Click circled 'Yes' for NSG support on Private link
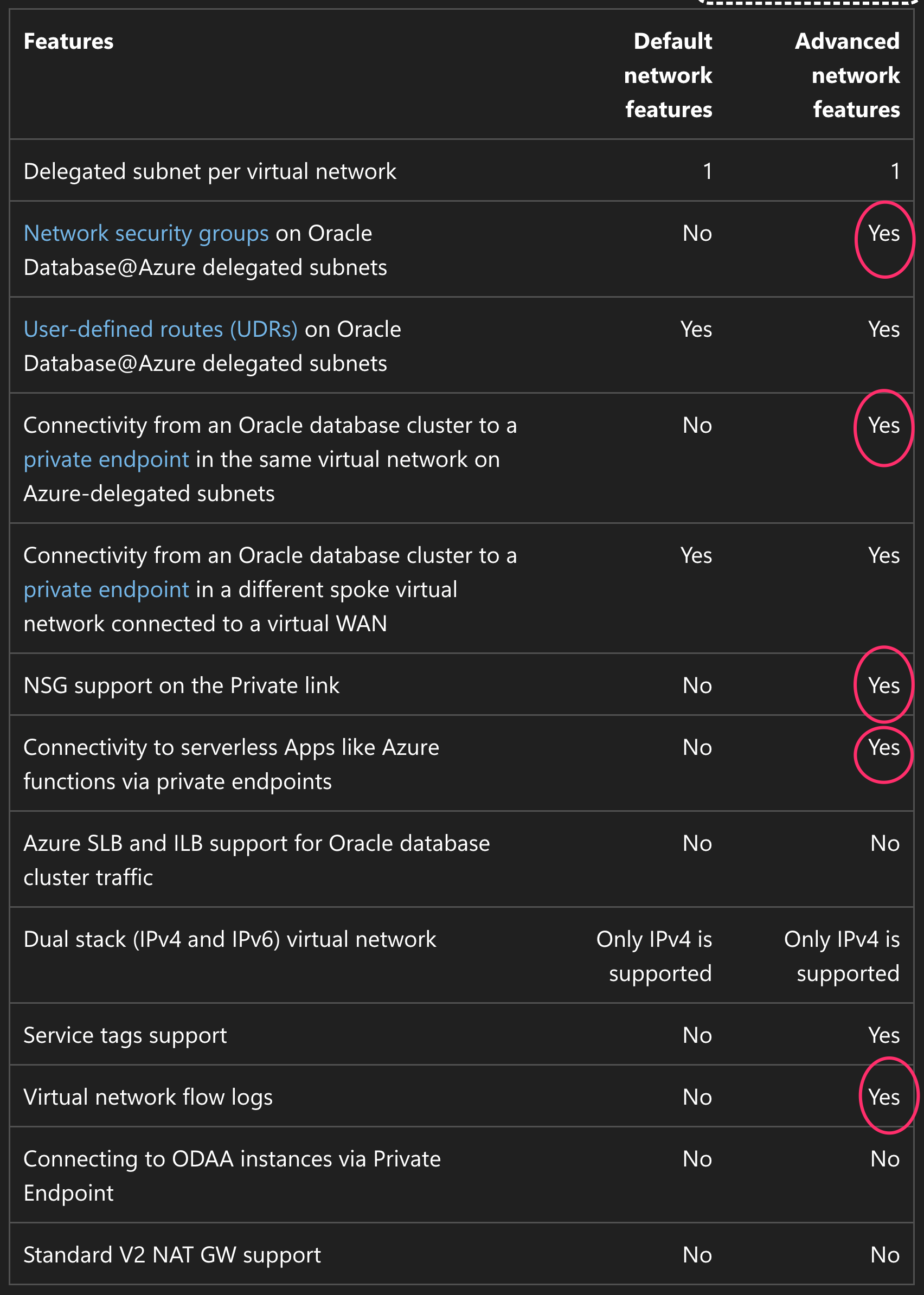The width and height of the screenshot is (924, 1295). tap(884, 685)
